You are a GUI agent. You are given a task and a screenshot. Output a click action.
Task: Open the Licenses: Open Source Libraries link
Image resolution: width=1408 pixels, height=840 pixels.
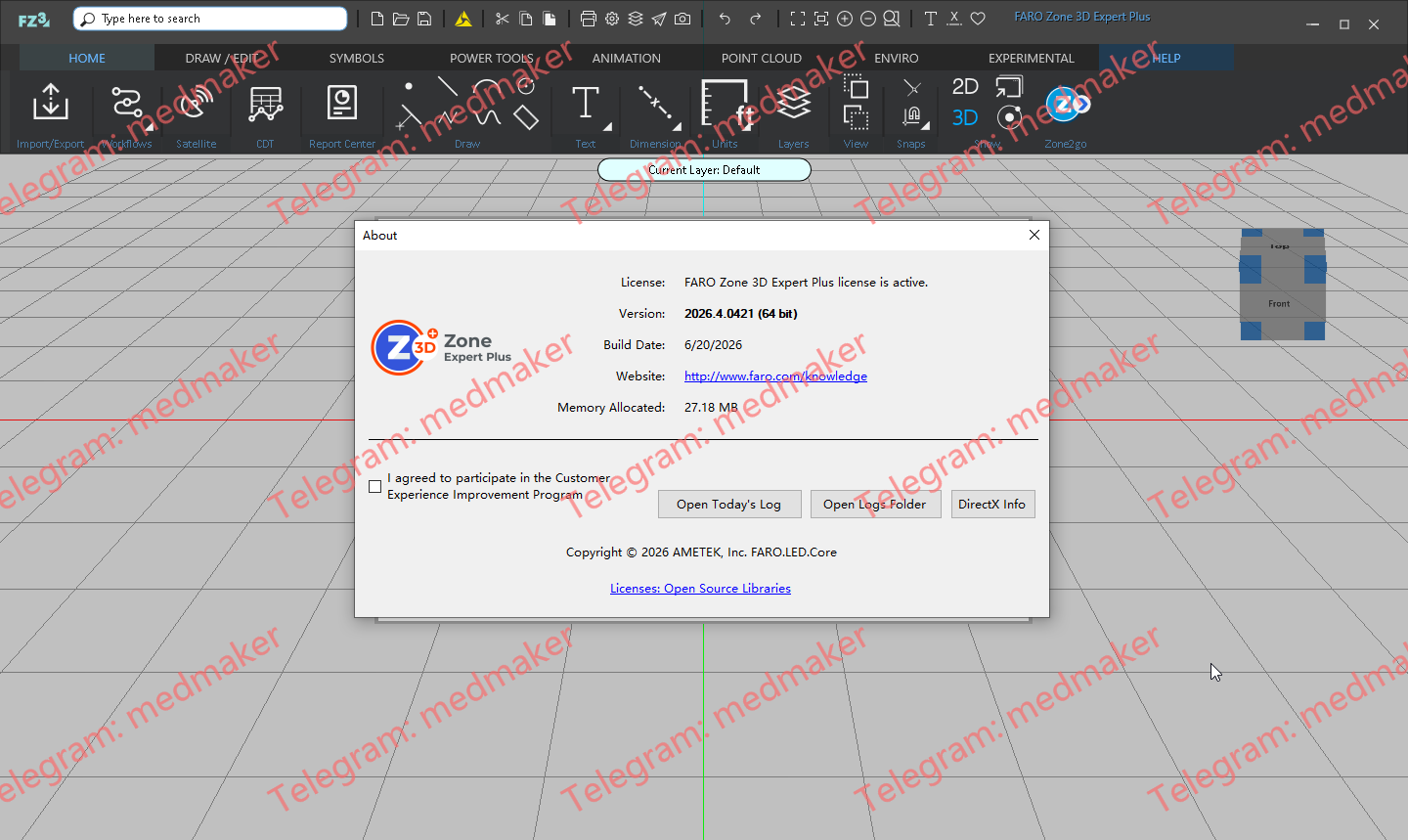point(700,589)
